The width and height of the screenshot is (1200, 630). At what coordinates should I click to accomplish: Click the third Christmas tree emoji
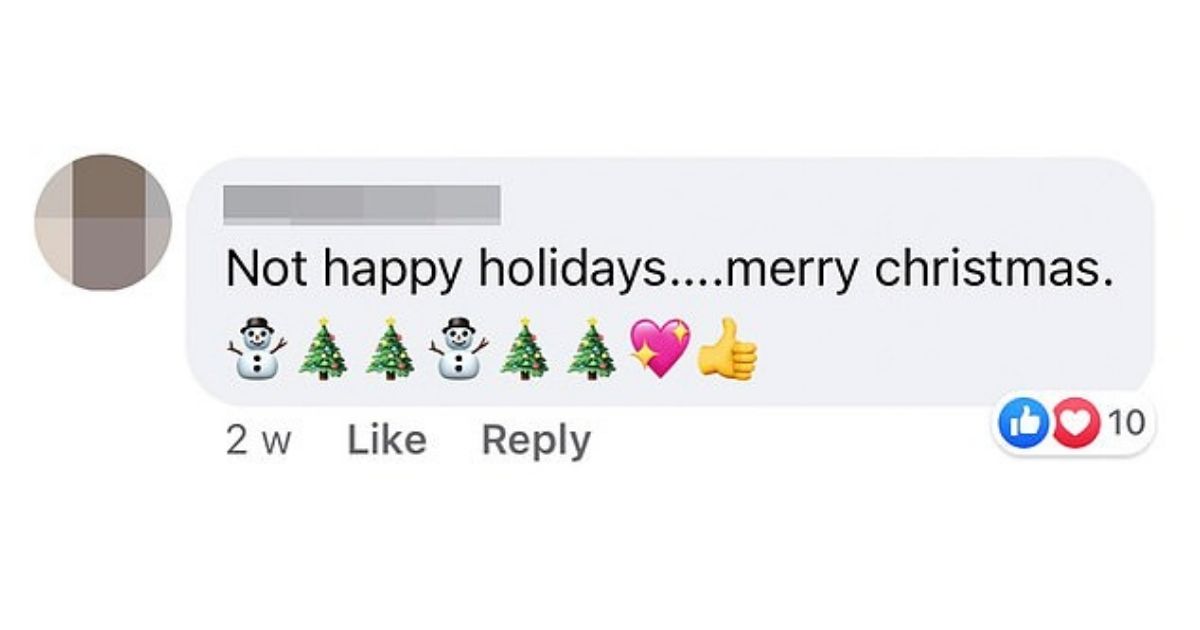(524, 349)
